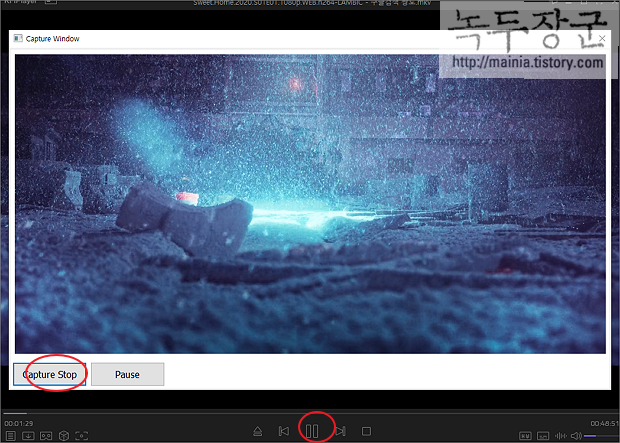Click the playback seek bar
620x443 pixels.
coord(310,413)
